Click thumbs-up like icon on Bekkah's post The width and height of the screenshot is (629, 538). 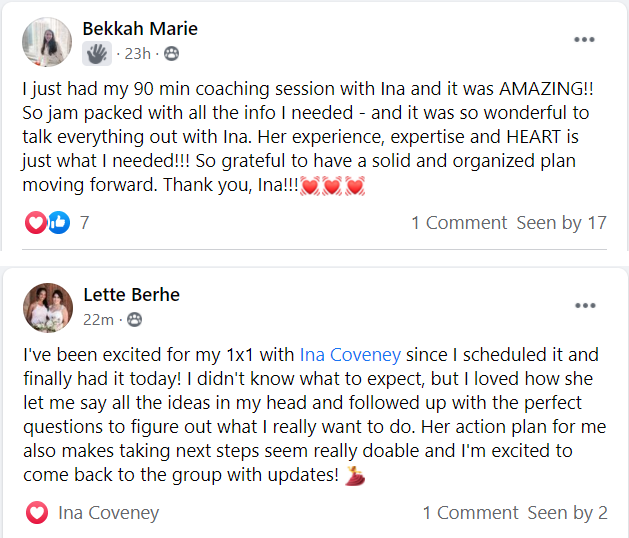58,222
